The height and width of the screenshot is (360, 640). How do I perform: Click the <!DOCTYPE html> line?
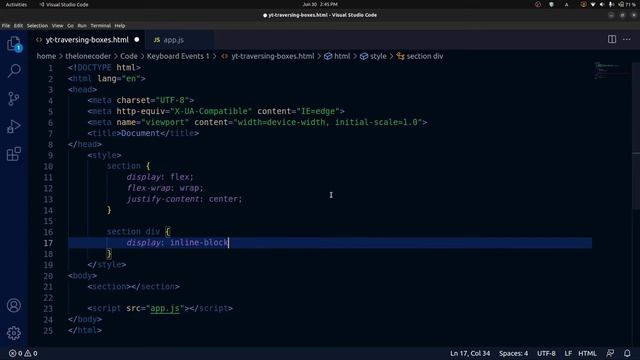point(104,68)
